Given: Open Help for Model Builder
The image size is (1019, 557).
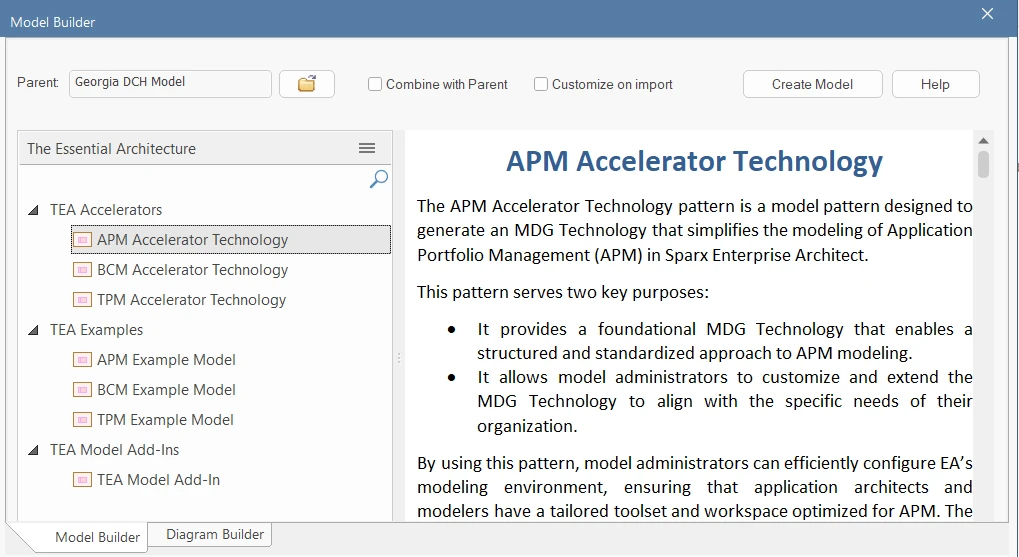Looking at the screenshot, I should point(935,84).
